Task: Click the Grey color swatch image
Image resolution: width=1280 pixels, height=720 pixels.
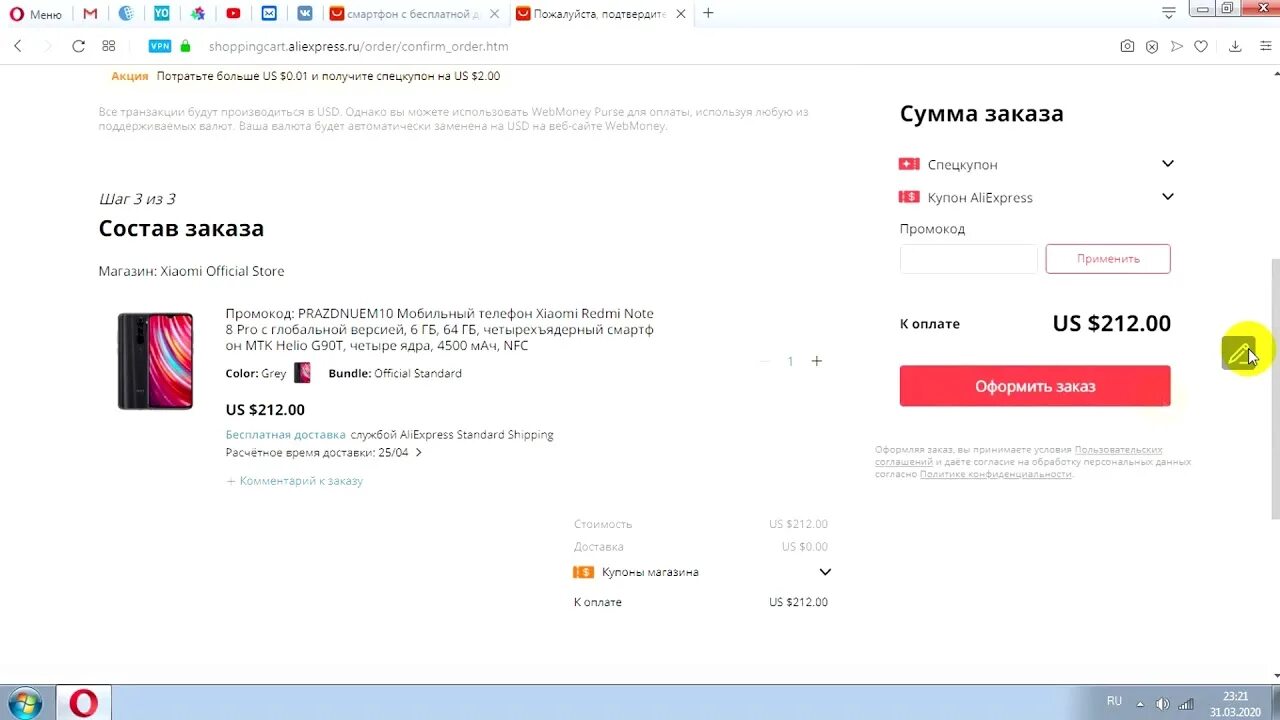Action: (x=302, y=373)
